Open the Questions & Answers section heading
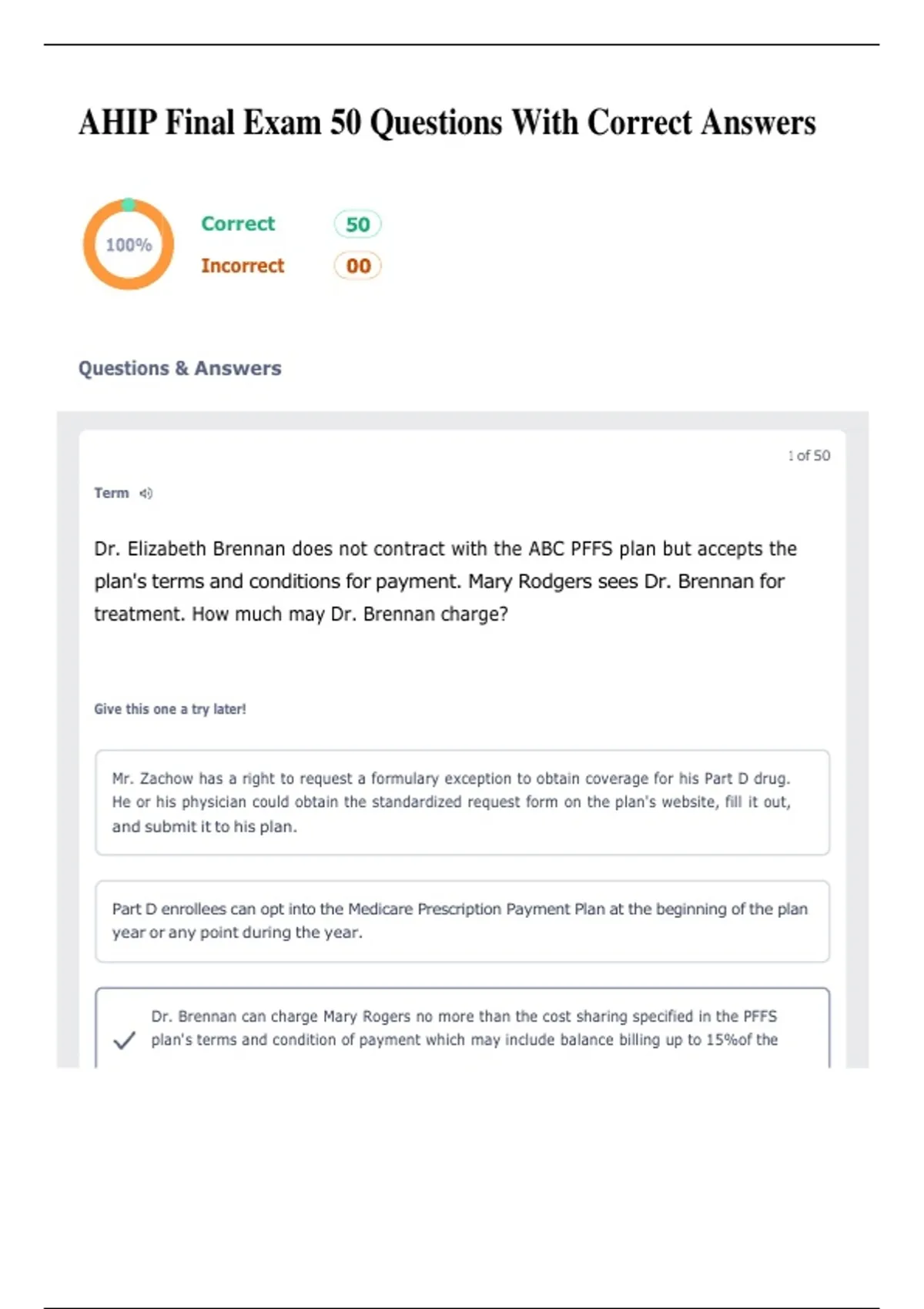Viewport: 924px width, 1309px height. pos(179,368)
